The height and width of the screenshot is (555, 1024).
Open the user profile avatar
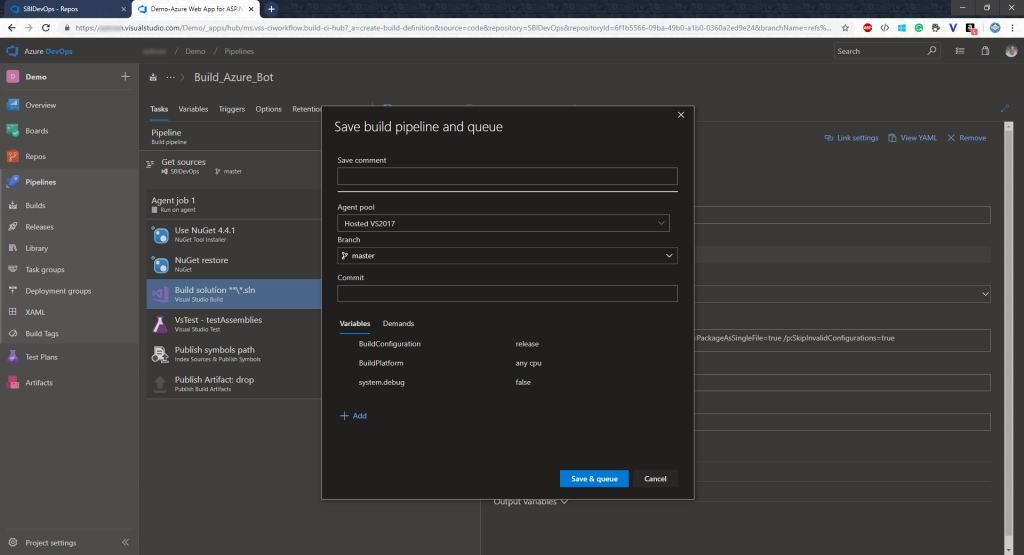pyautogui.click(x=1011, y=51)
